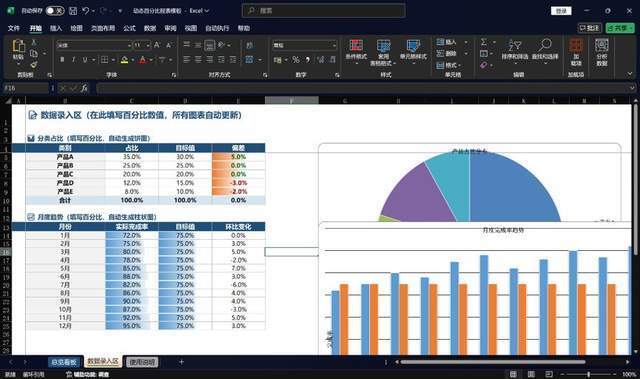Screen dimensions: 640x379
Task: Open Conditional Formatting icon
Action: click(x=356, y=46)
